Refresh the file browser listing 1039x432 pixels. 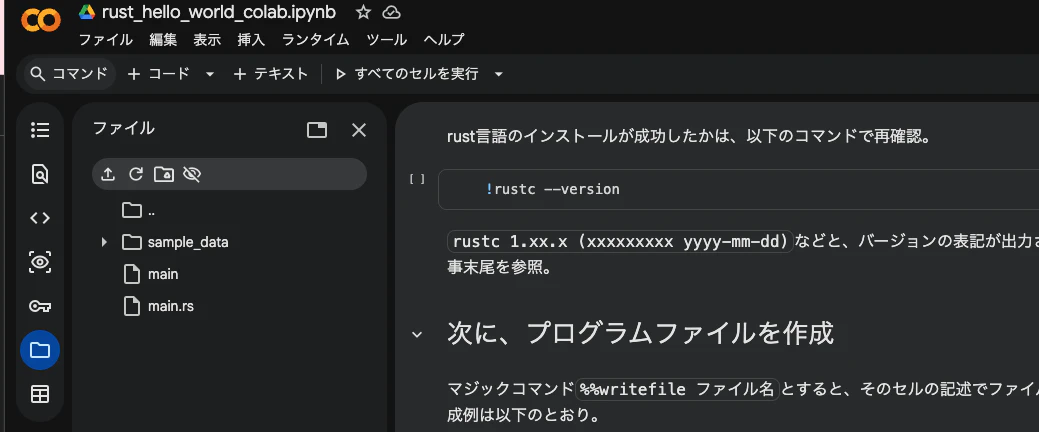[x=136, y=174]
